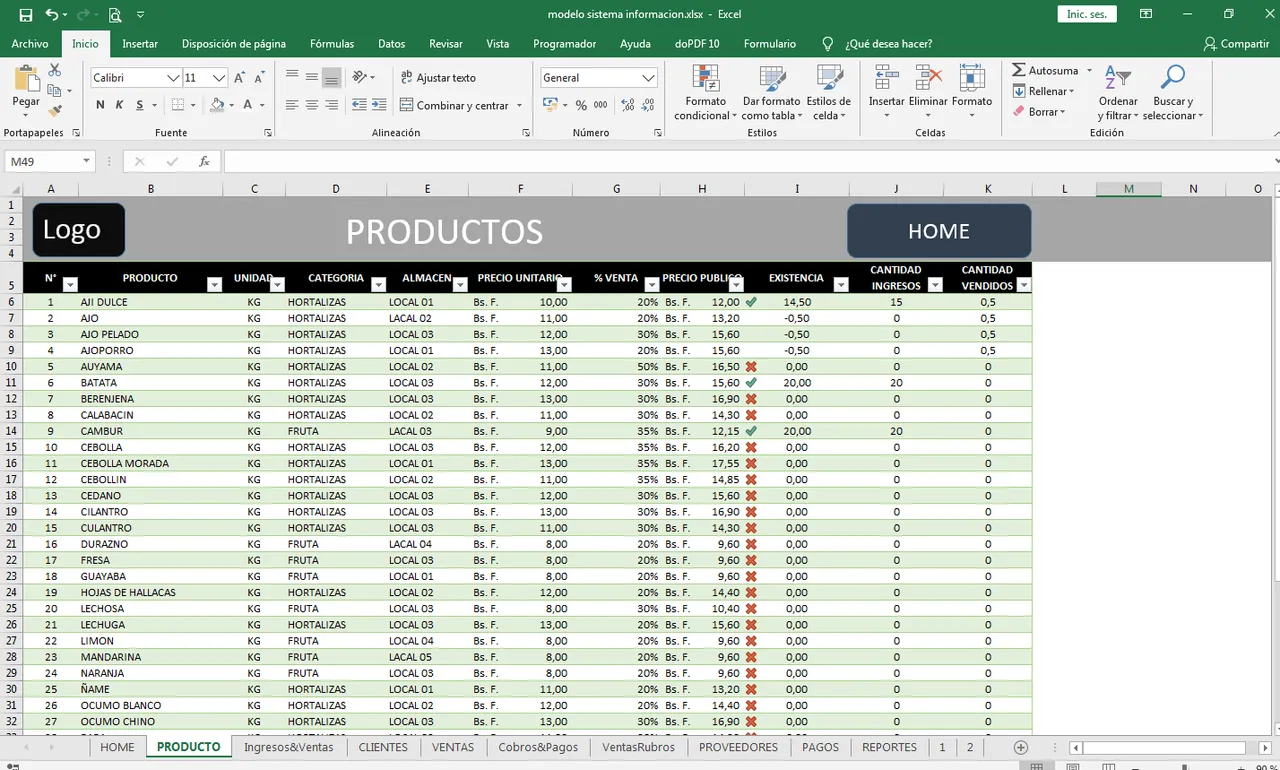Open ALMACEN column filter dropdown
The width and height of the screenshot is (1280, 770).
(x=459, y=285)
